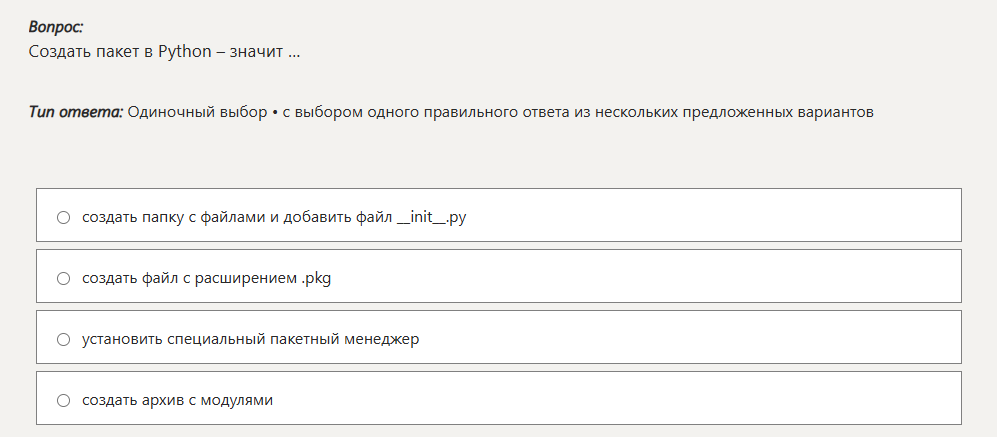Choose the radio button beside the .pkg extension answer
The height and width of the screenshot is (437, 997).
[63, 279]
